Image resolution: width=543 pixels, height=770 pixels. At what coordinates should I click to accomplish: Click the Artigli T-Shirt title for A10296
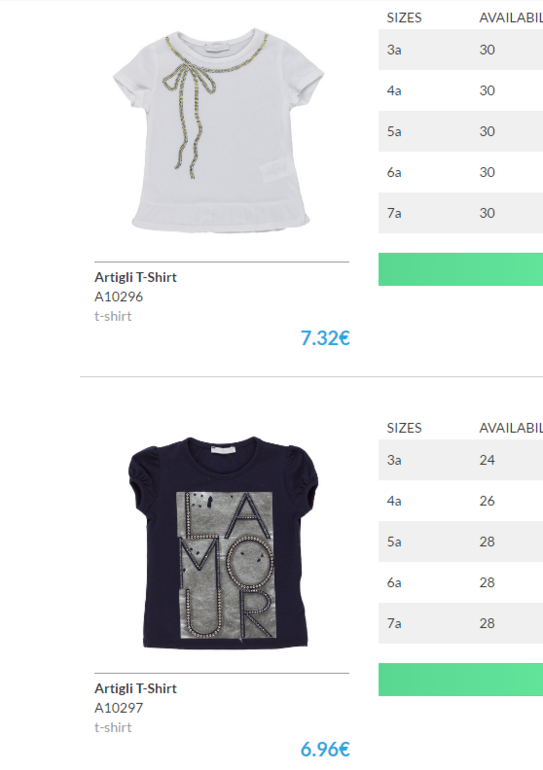tap(136, 277)
